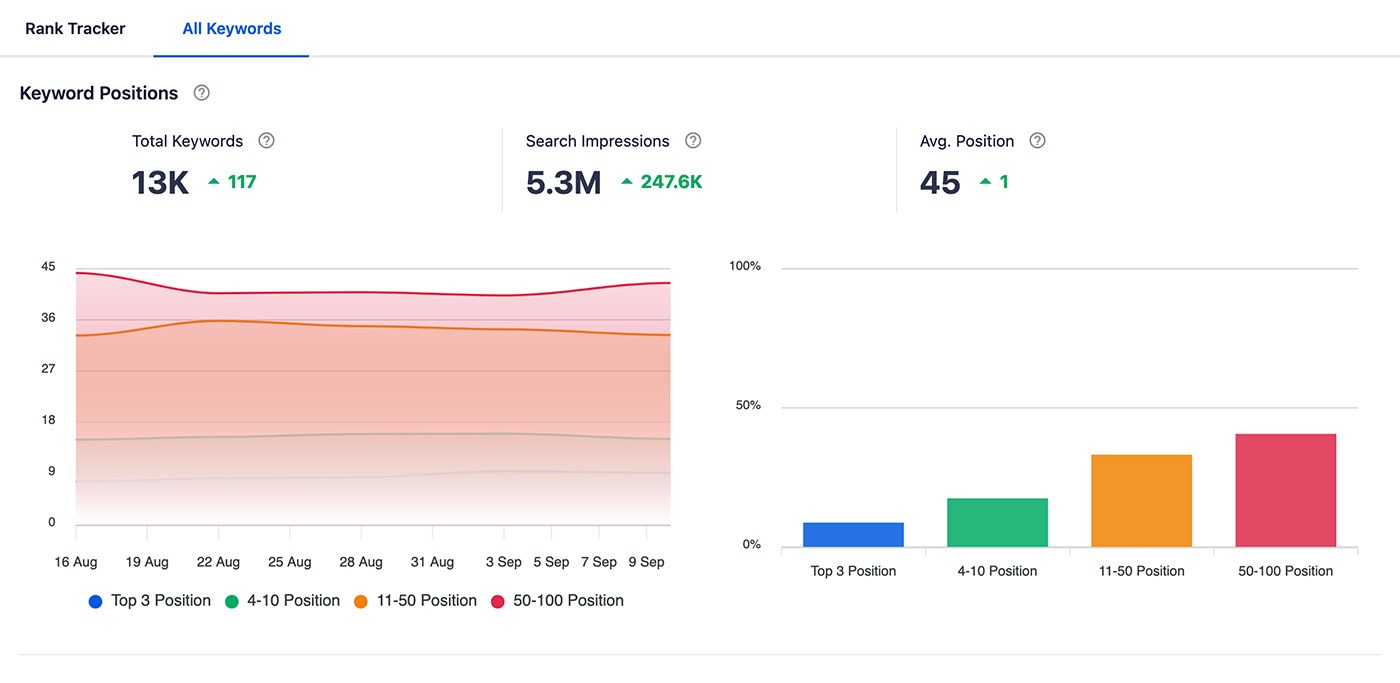
Task: Open the Search Impressions help tooltip icon
Action: [693, 140]
